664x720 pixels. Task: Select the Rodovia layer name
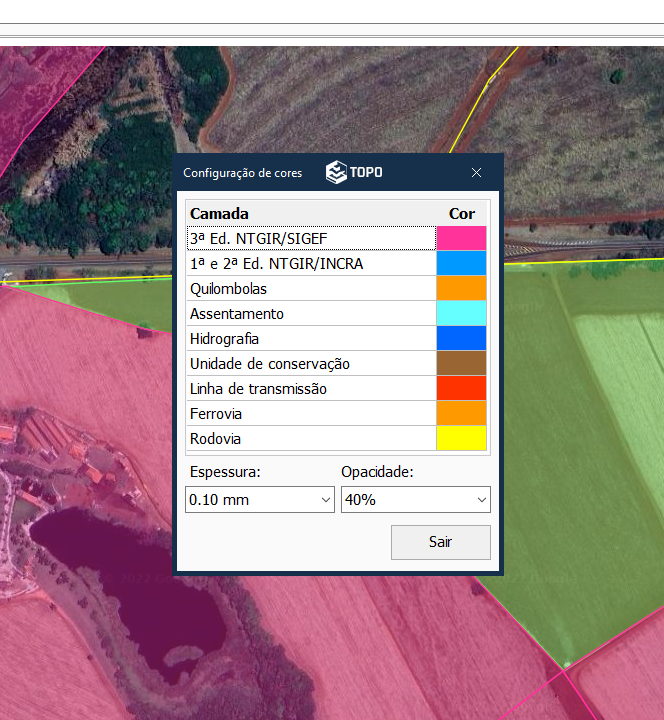tap(216, 438)
